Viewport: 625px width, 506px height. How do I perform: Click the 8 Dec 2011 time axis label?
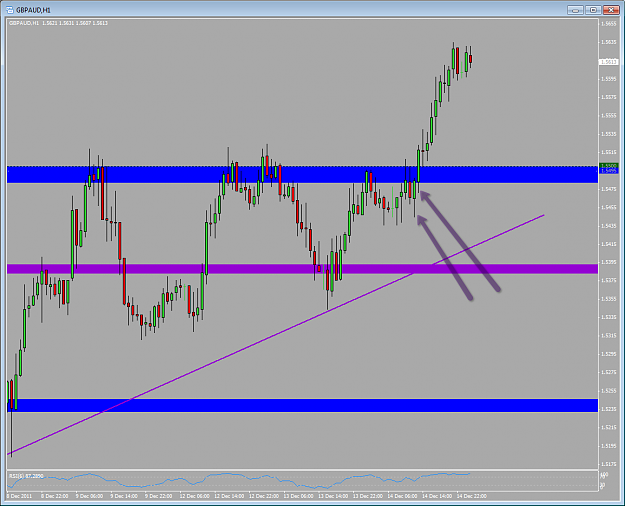coord(19,496)
